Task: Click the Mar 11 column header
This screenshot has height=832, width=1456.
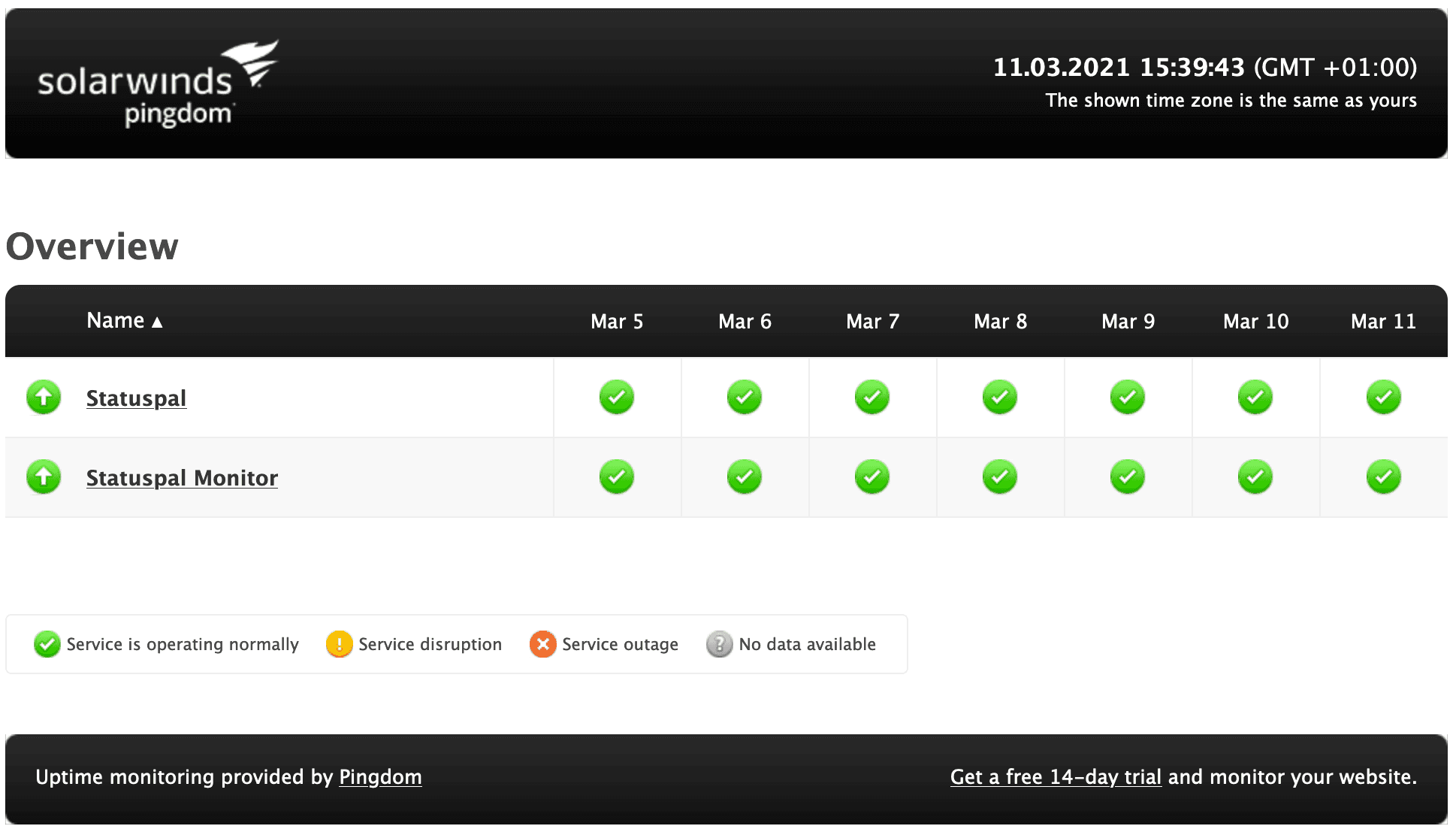Action: pos(1383,322)
